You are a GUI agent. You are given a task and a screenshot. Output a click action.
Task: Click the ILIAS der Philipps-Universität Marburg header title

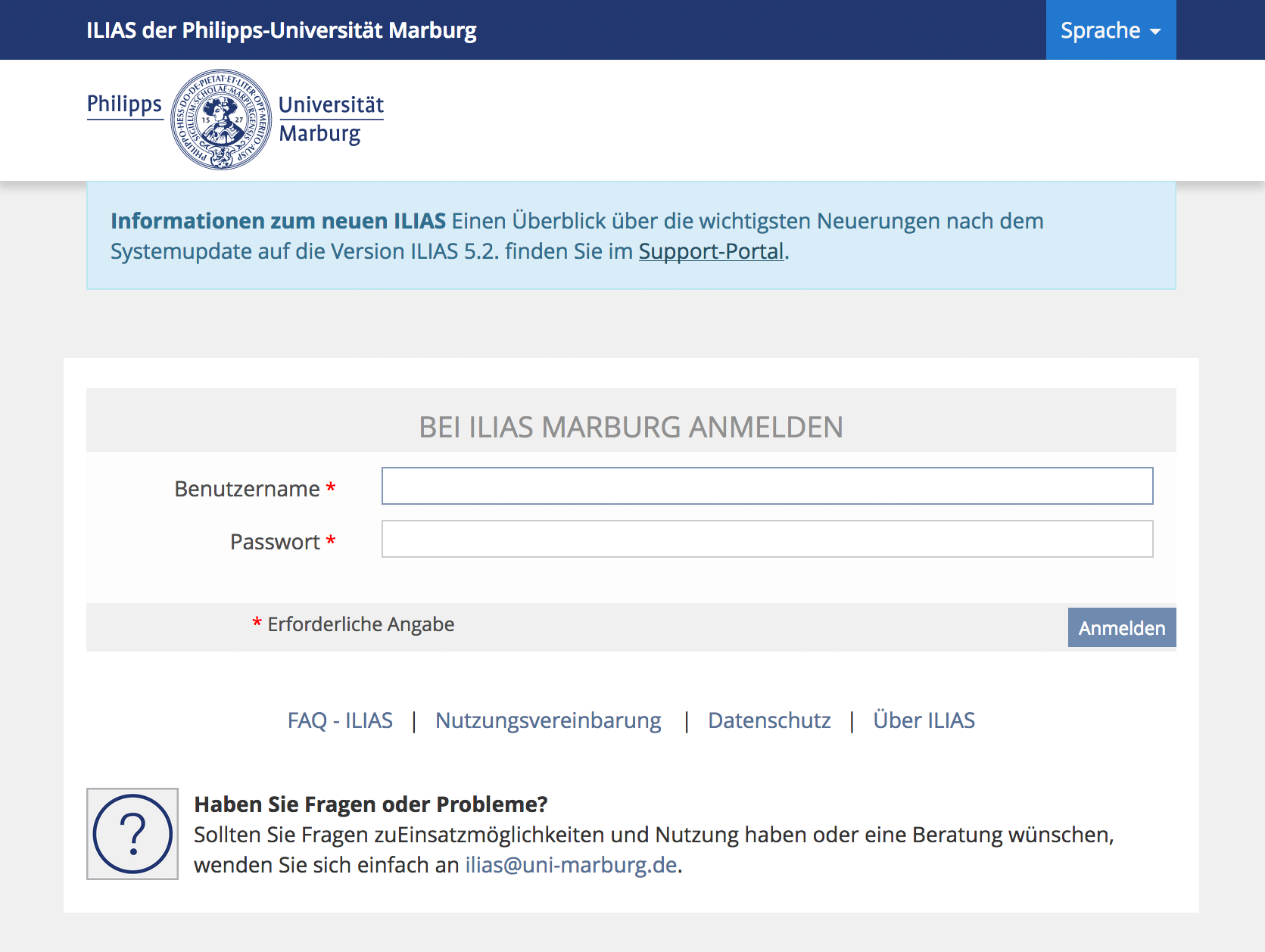(x=282, y=30)
